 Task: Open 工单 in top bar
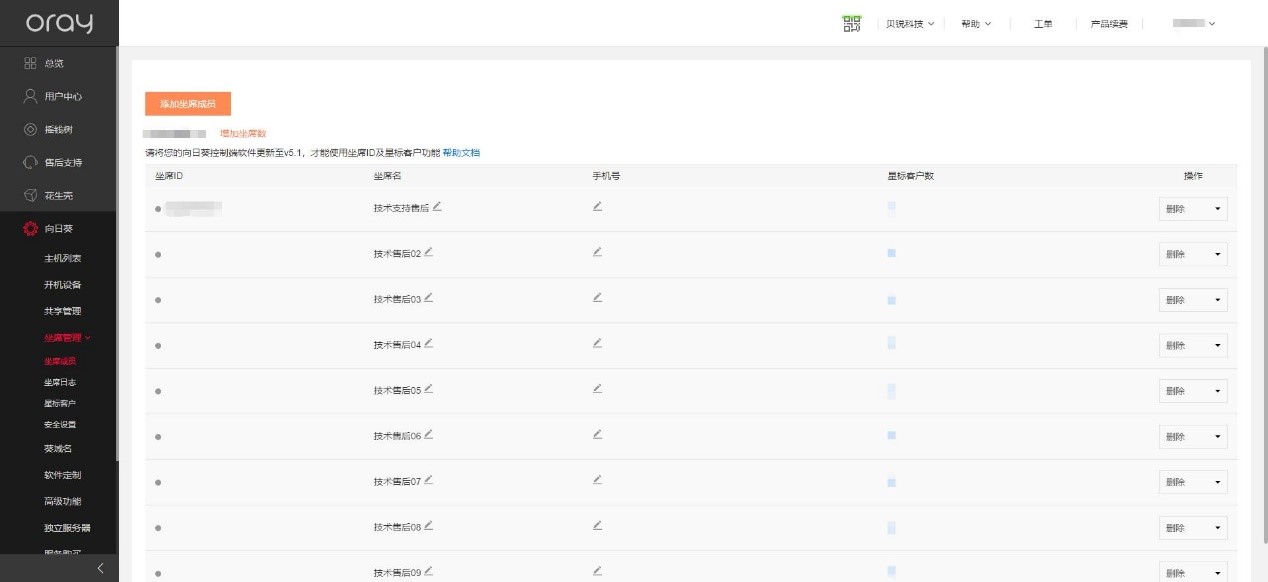tap(1043, 23)
